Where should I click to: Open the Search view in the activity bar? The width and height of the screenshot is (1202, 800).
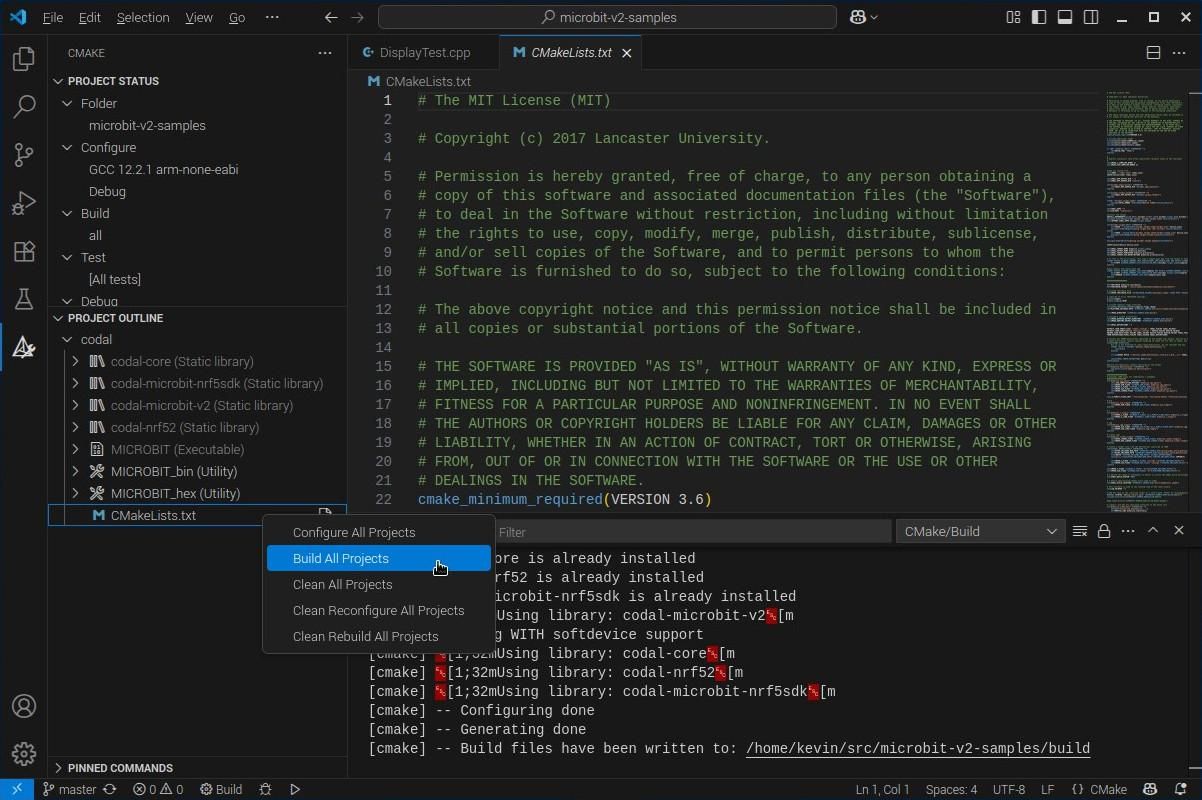tap(24, 106)
